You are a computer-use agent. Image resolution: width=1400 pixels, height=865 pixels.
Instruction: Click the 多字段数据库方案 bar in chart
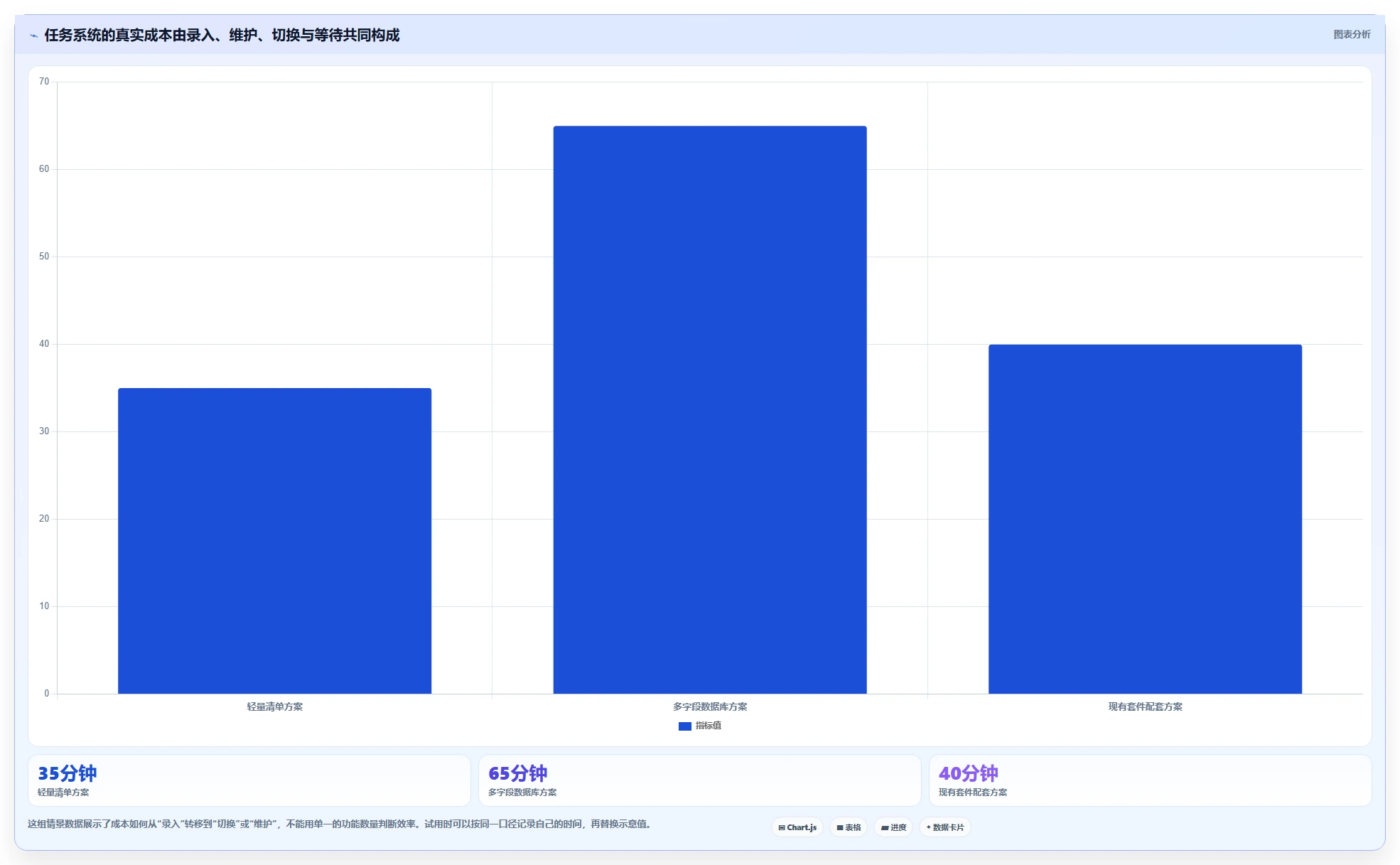tap(710, 410)
